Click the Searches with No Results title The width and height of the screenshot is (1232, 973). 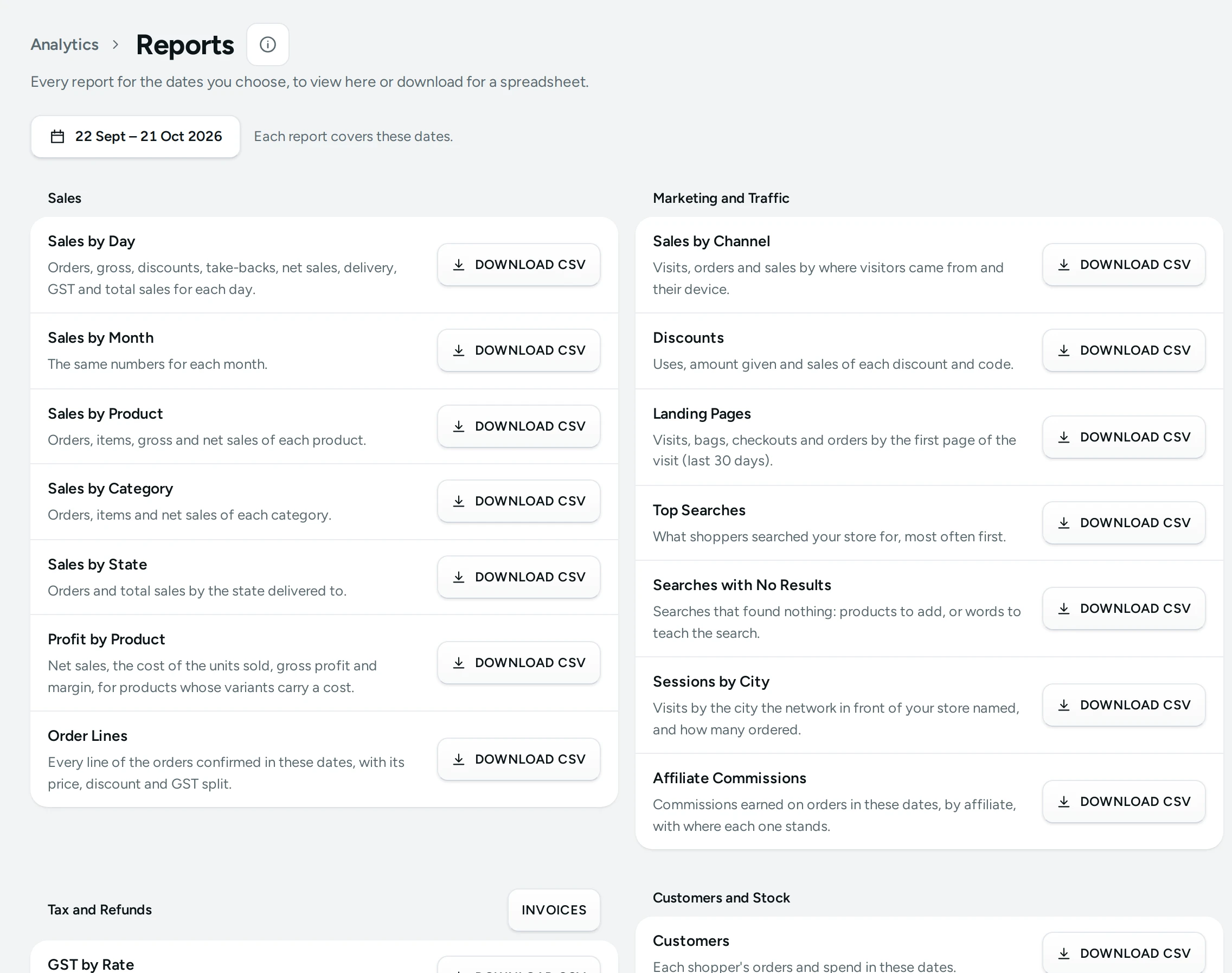point(742,585)
